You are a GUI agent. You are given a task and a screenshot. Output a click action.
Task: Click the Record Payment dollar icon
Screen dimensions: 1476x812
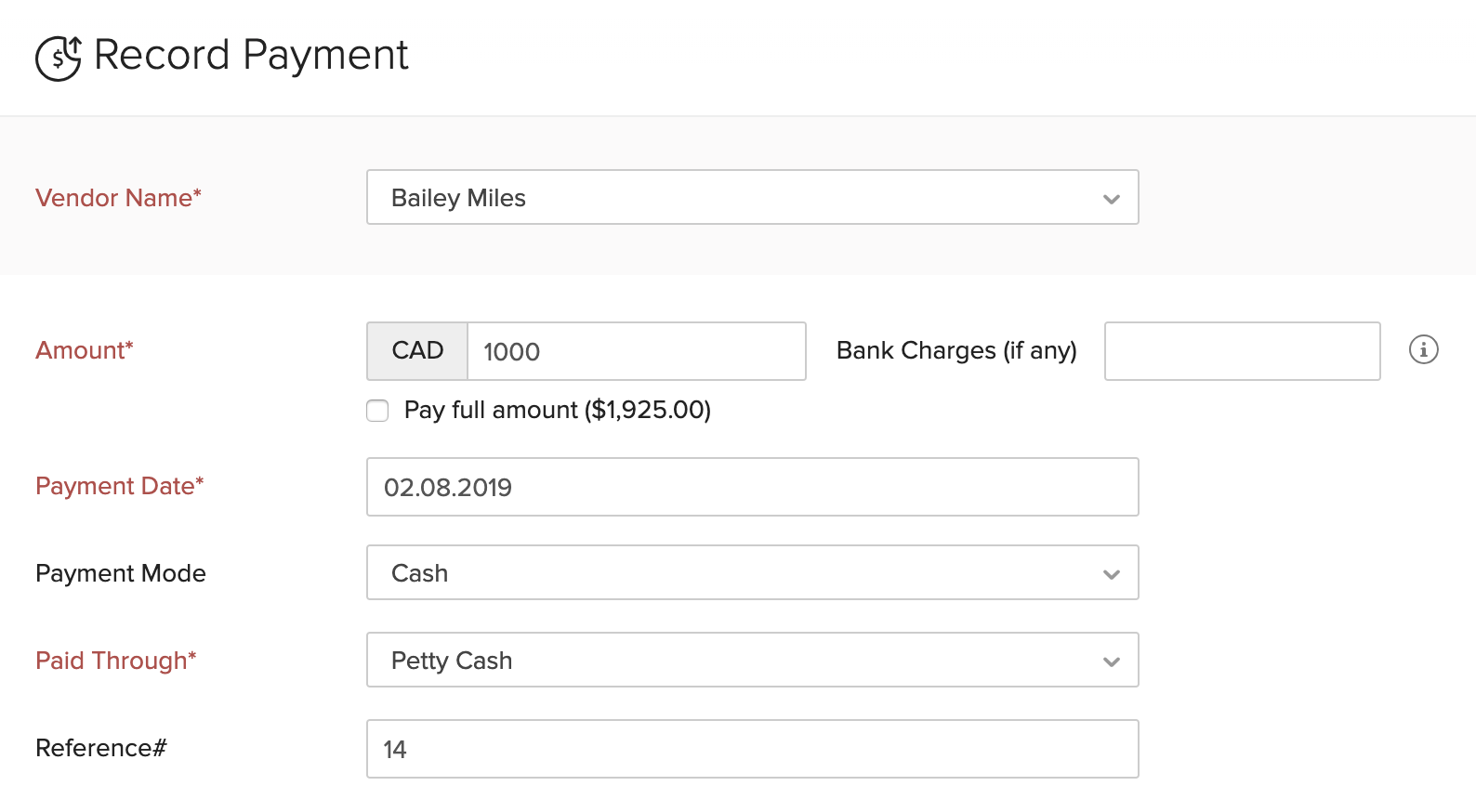59,58
